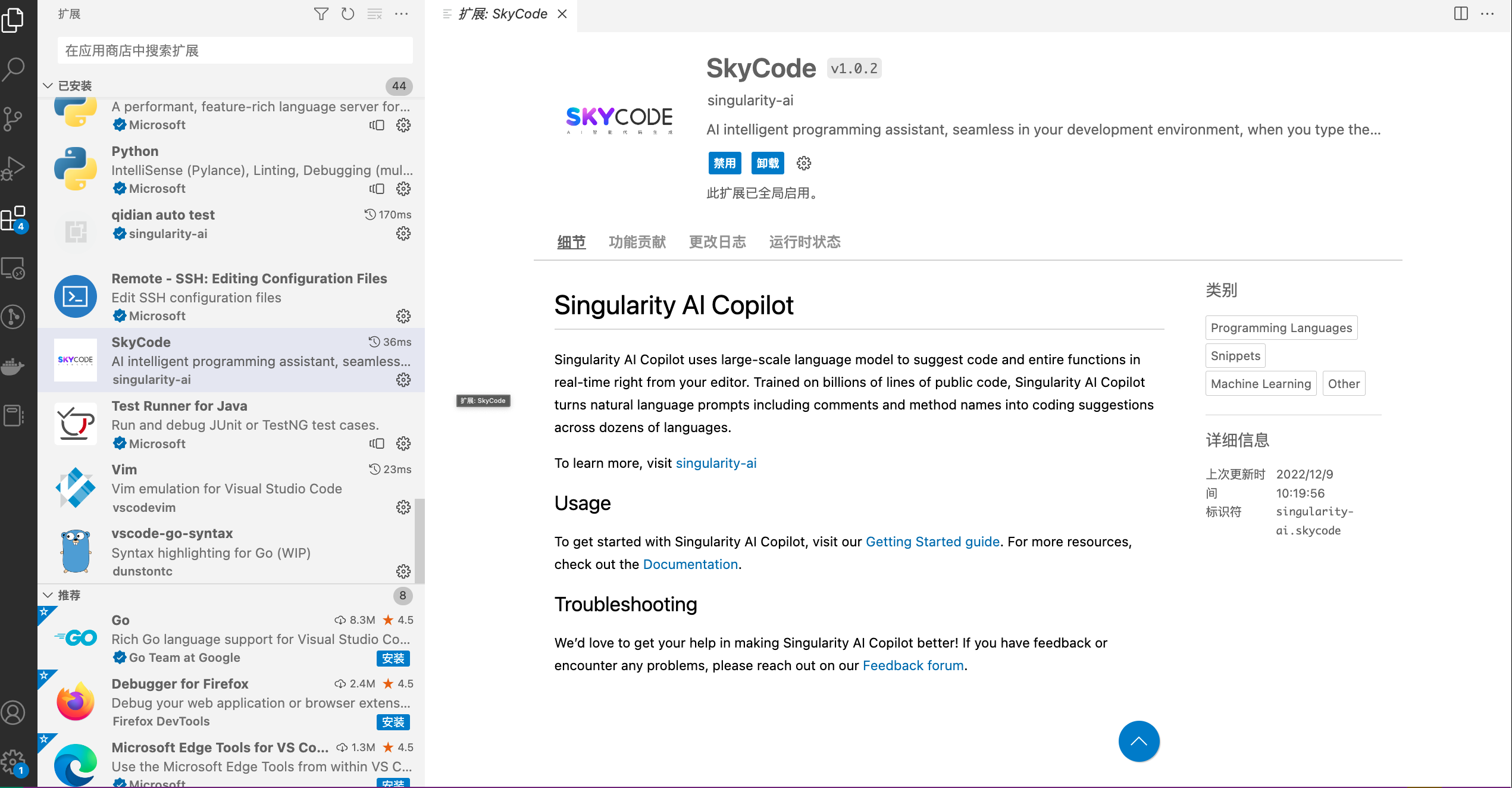Refresh the extensions list

(x=348, y=14)
